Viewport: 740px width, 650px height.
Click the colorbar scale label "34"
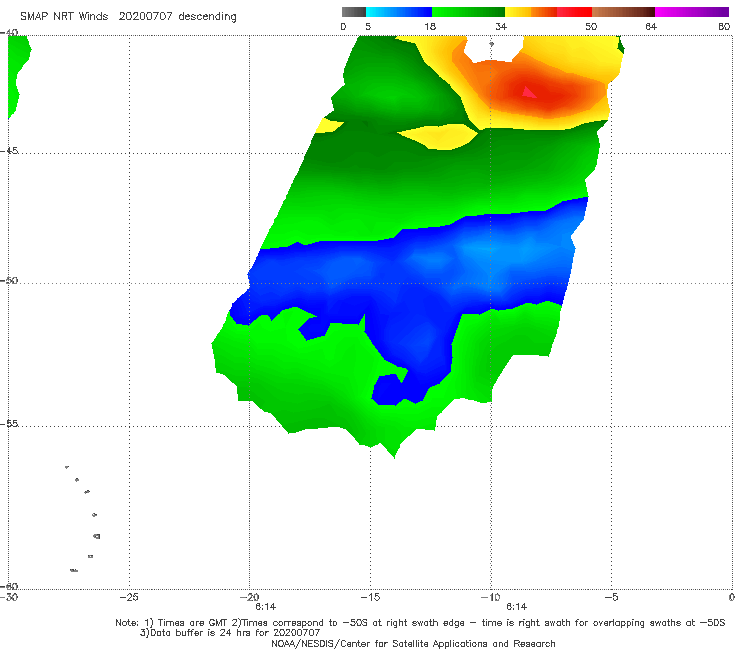coord(501,26)
